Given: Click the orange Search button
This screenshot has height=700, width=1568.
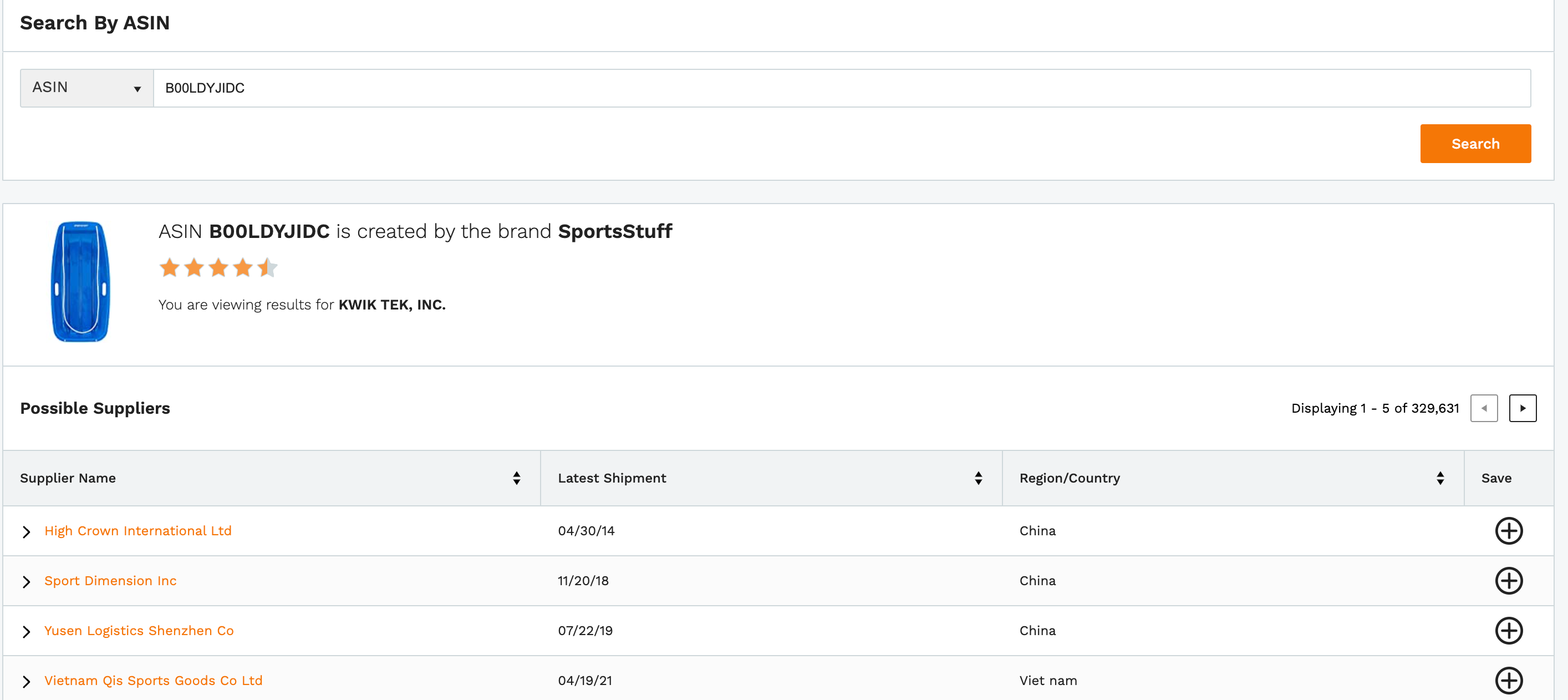Looking at the screenshot, I should (1475, 144).
